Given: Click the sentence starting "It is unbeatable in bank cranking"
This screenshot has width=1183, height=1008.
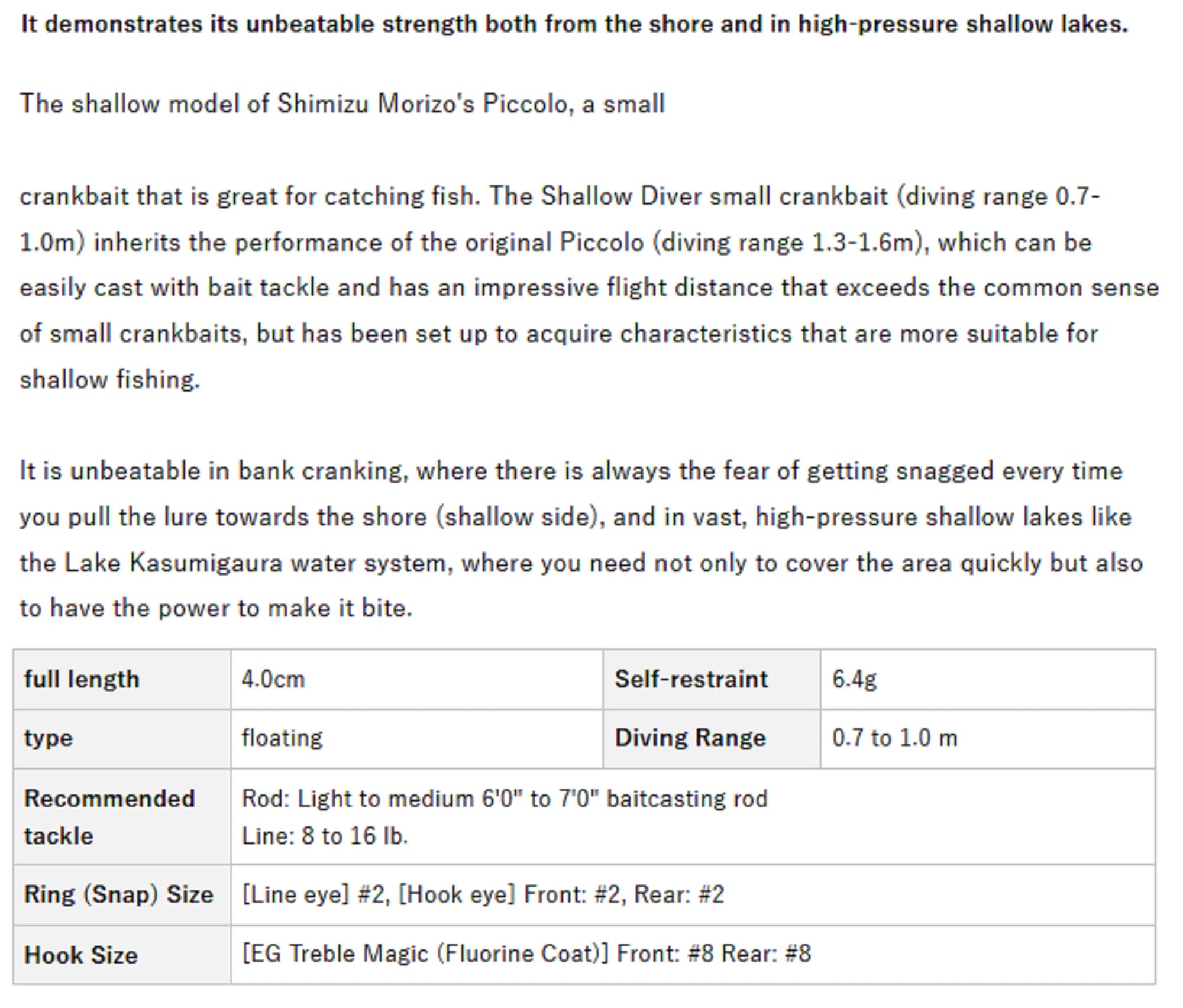Looking at the screenshot, I should coord(571,471).
